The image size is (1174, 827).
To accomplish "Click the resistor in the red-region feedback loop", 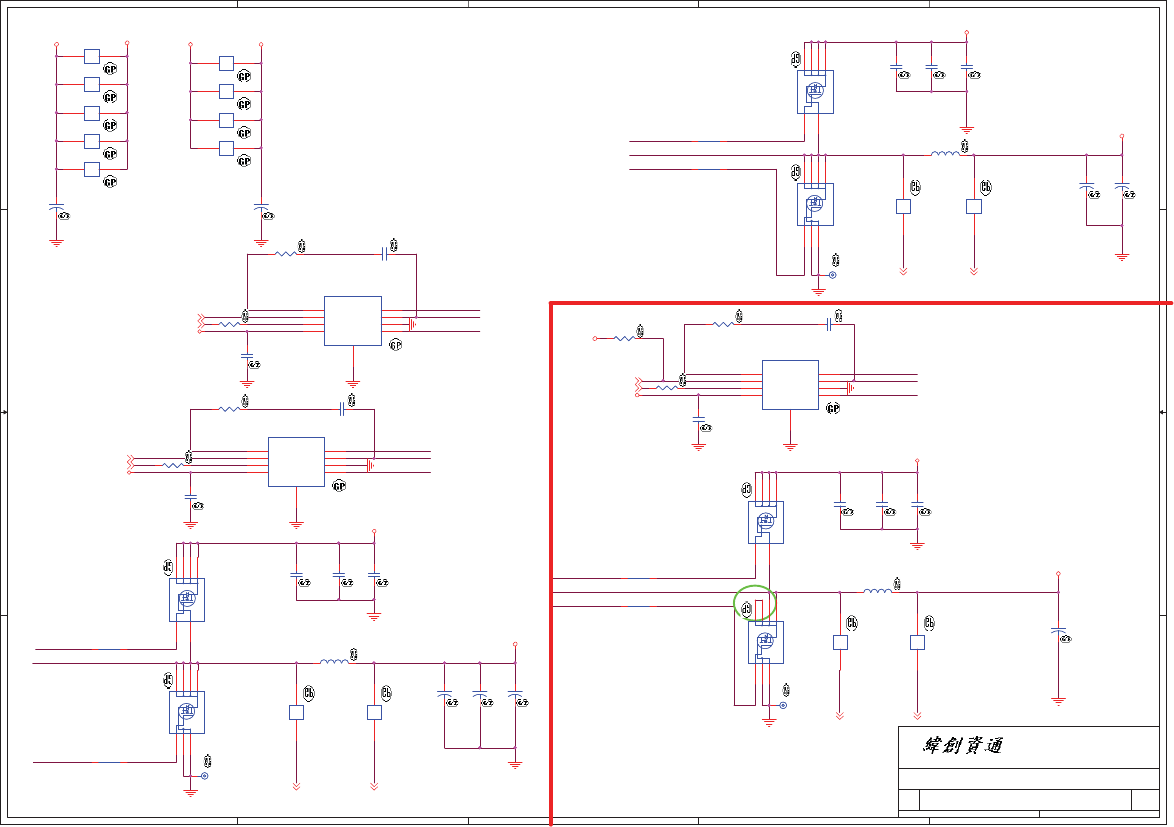I will (723, 324).
